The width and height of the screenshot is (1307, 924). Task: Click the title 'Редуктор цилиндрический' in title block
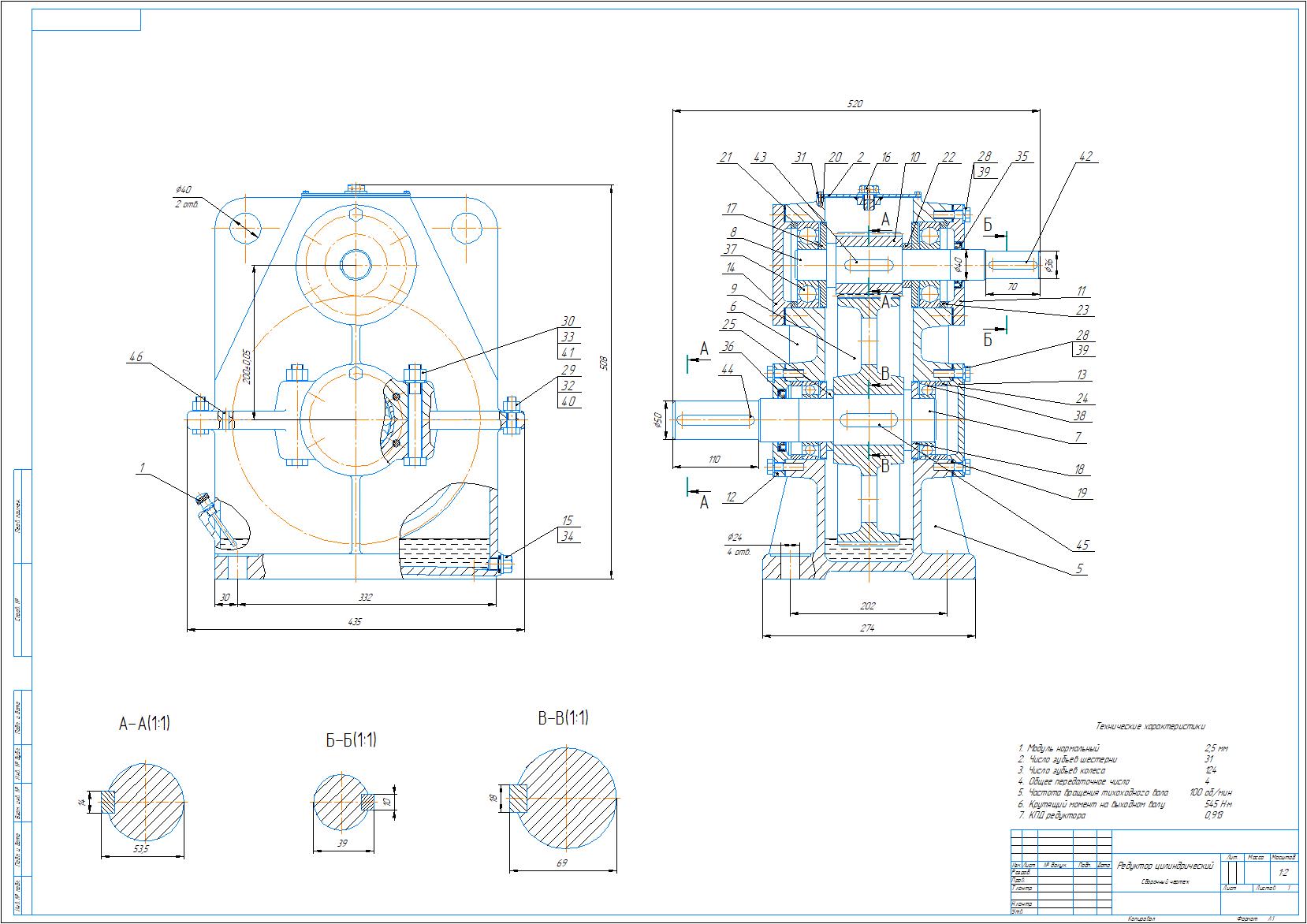[1165, 866]
